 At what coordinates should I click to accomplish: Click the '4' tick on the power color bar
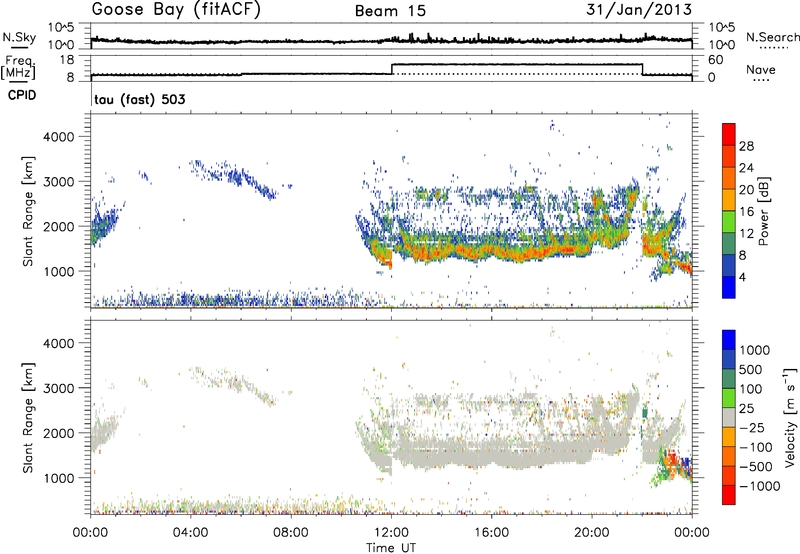click(x=742, y=277)
